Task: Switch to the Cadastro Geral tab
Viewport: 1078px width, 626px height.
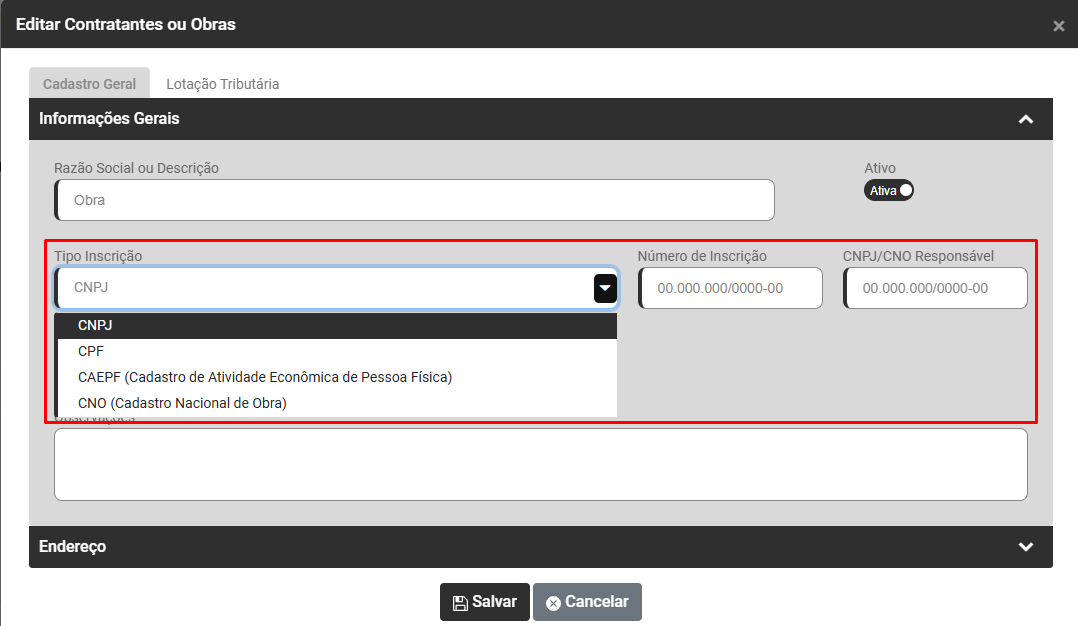Action: [89, 84]
